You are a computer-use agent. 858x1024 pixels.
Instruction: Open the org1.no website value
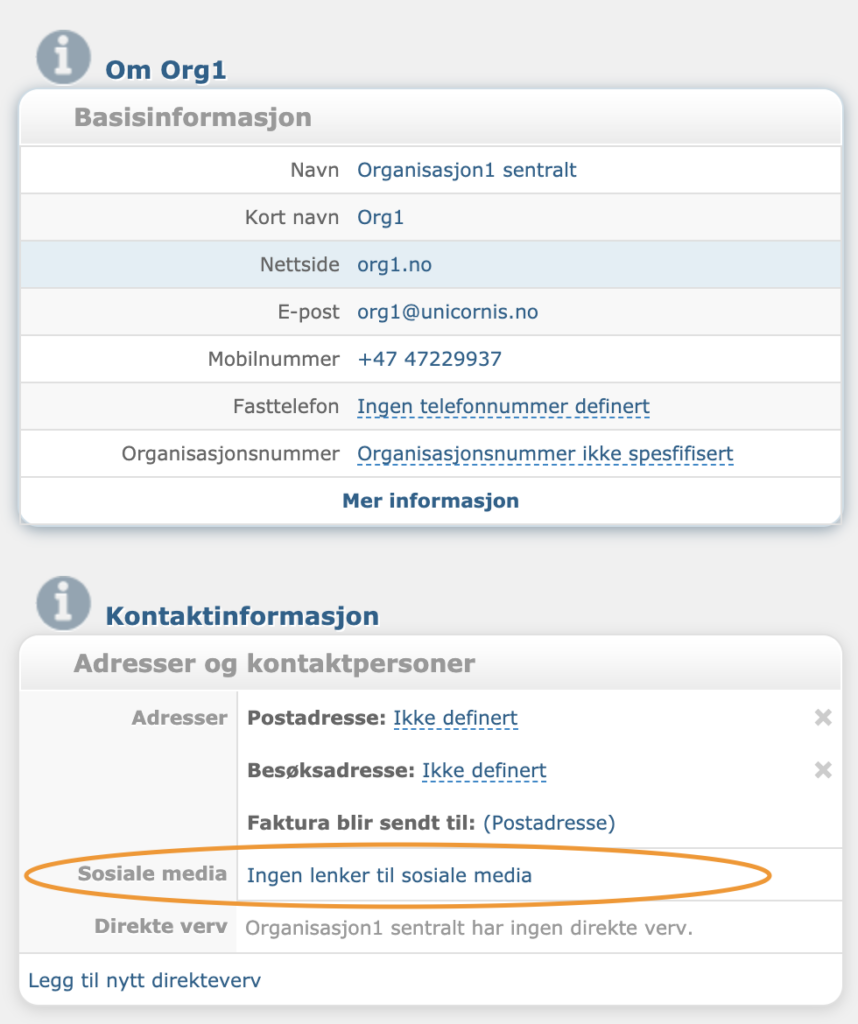pos(394,264)
